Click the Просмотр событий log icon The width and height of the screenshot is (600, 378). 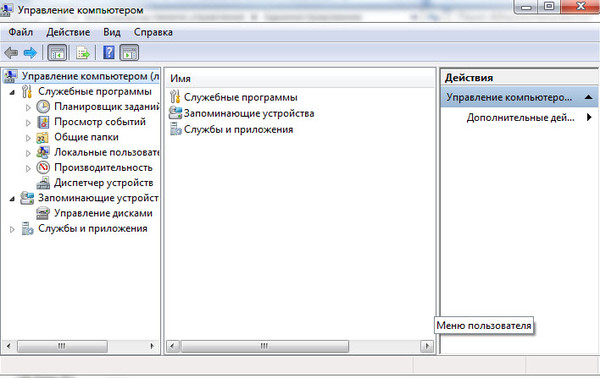(43, 122)
